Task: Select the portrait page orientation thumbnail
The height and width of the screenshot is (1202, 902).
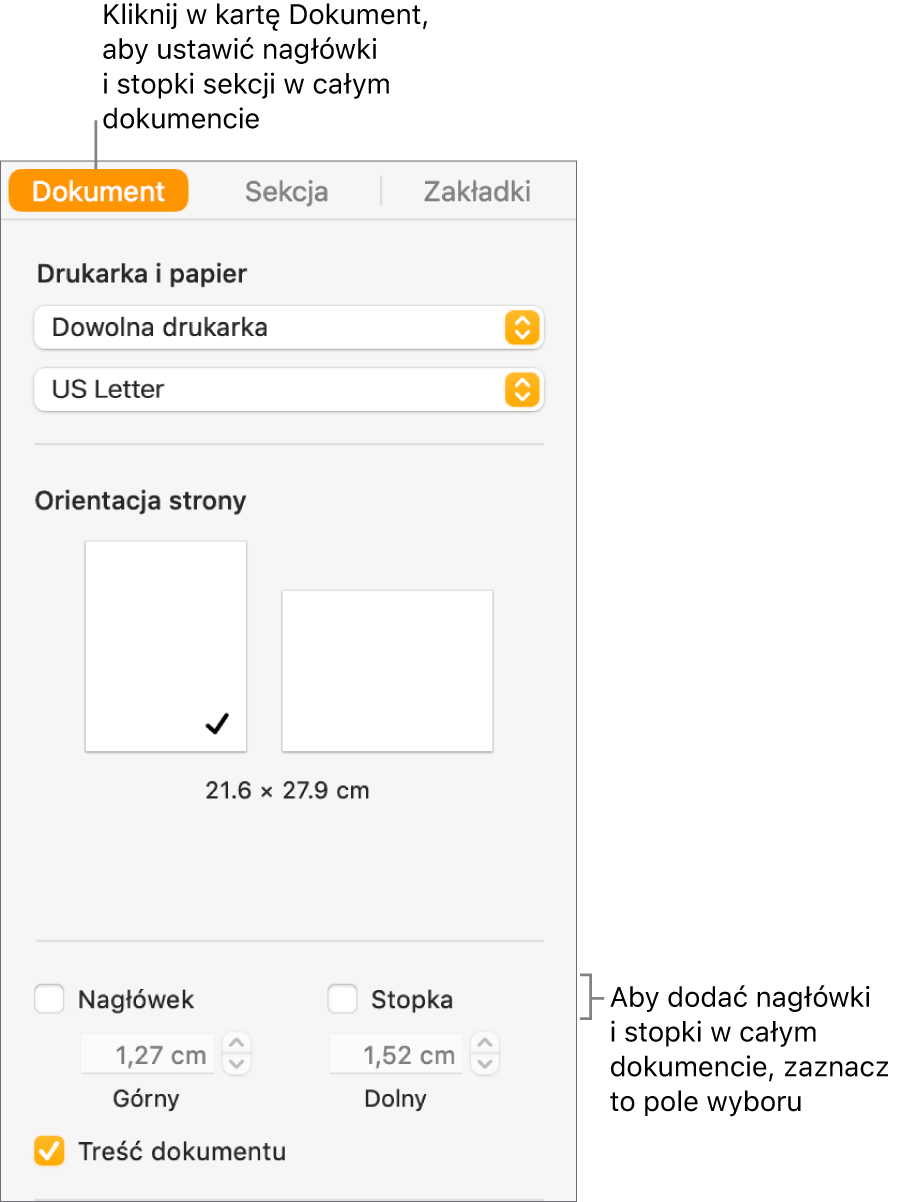Action: [x=166, y=646]
